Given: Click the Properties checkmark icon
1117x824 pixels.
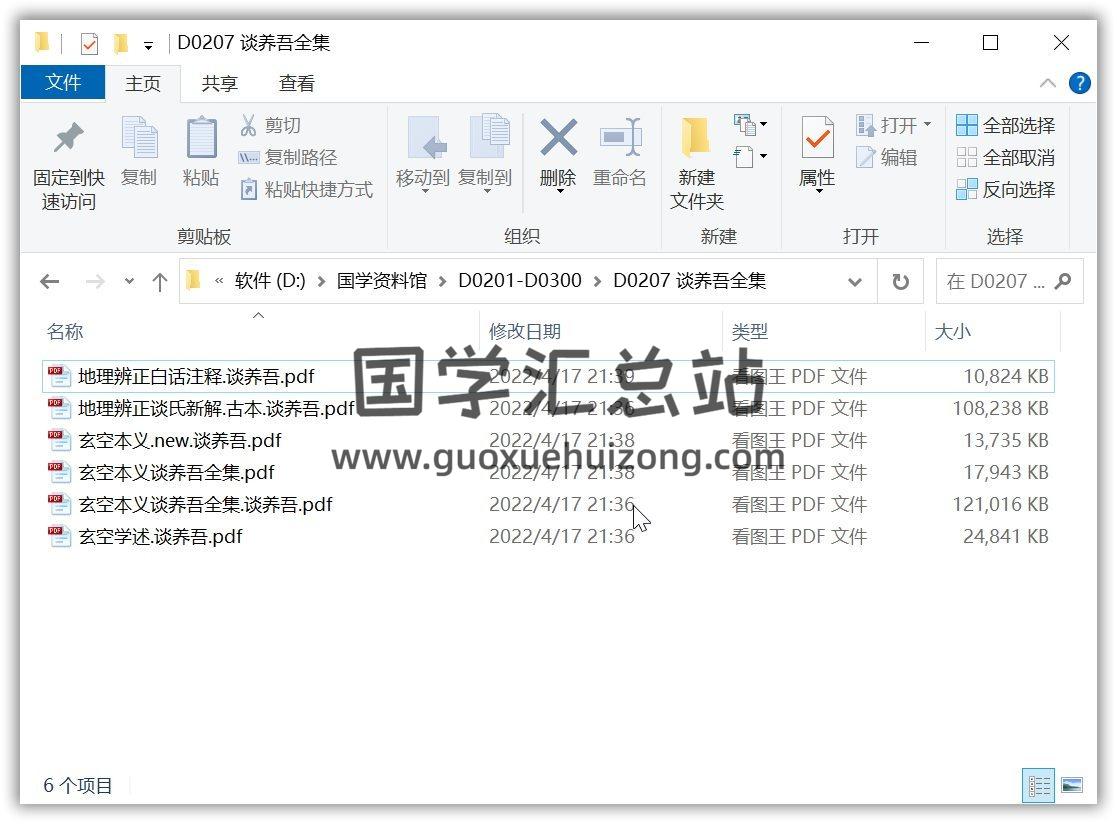Looking at the screenshot, I should click(817, 137).
